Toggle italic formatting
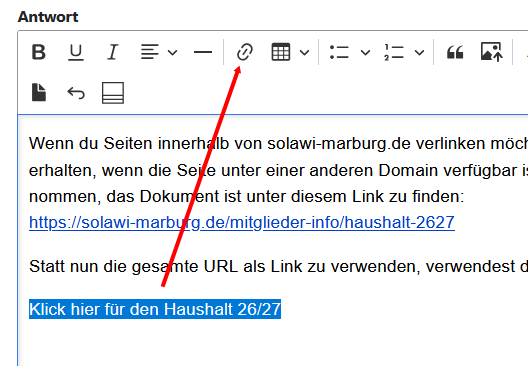The width and height of the screenshot is (528, 366). coord(112,52)
